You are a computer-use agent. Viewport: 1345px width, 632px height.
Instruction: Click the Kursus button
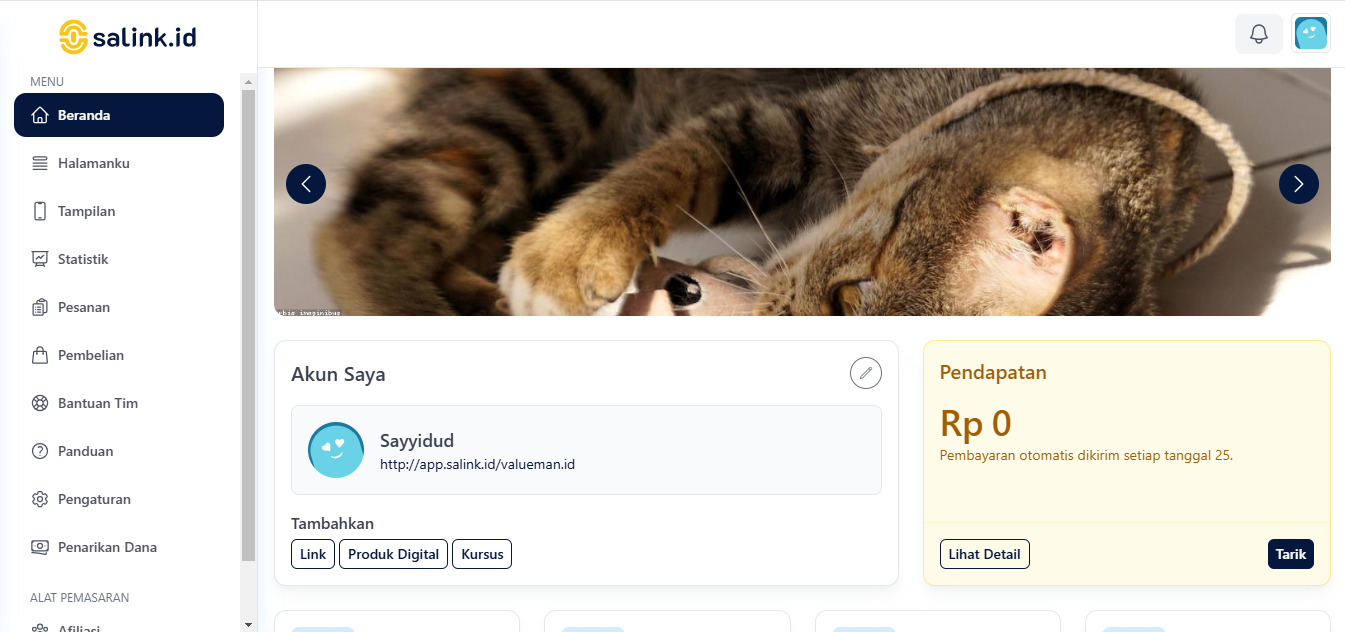(x=482, y=554)
